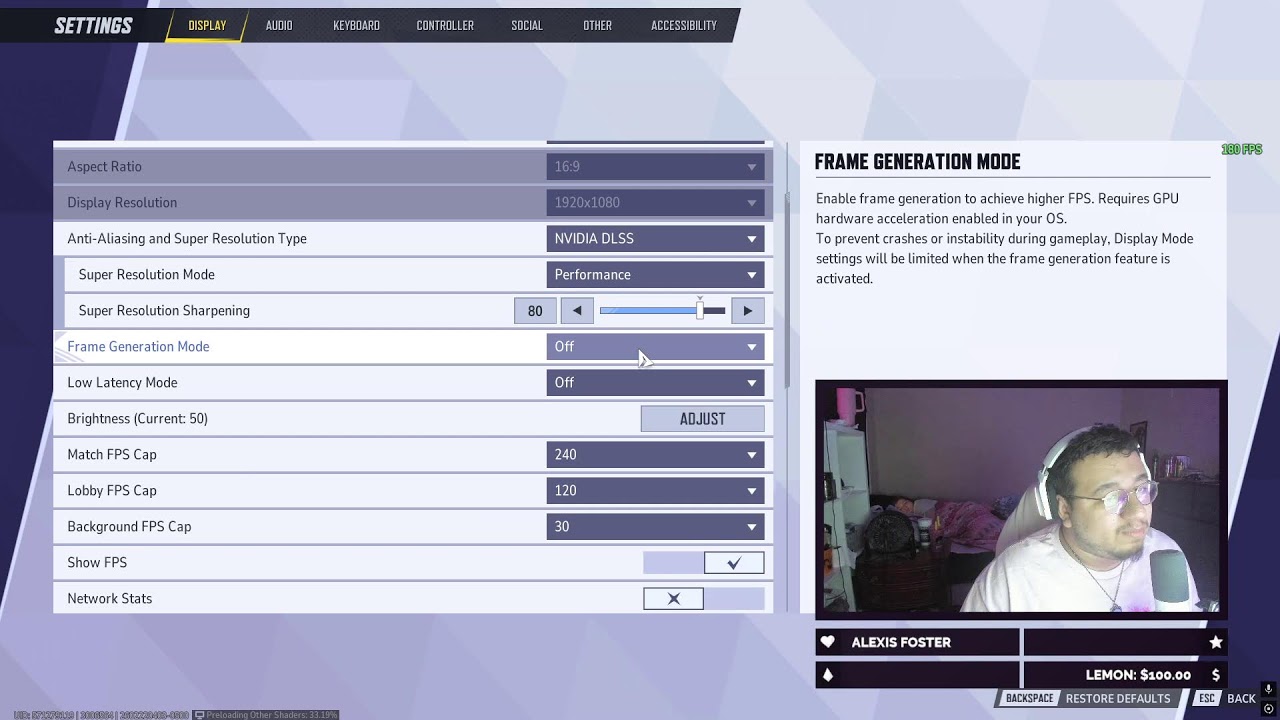This screenshot has height=720, width=1280.
Task: Open the Social settings tab
Action: click(x=527, y=25)
